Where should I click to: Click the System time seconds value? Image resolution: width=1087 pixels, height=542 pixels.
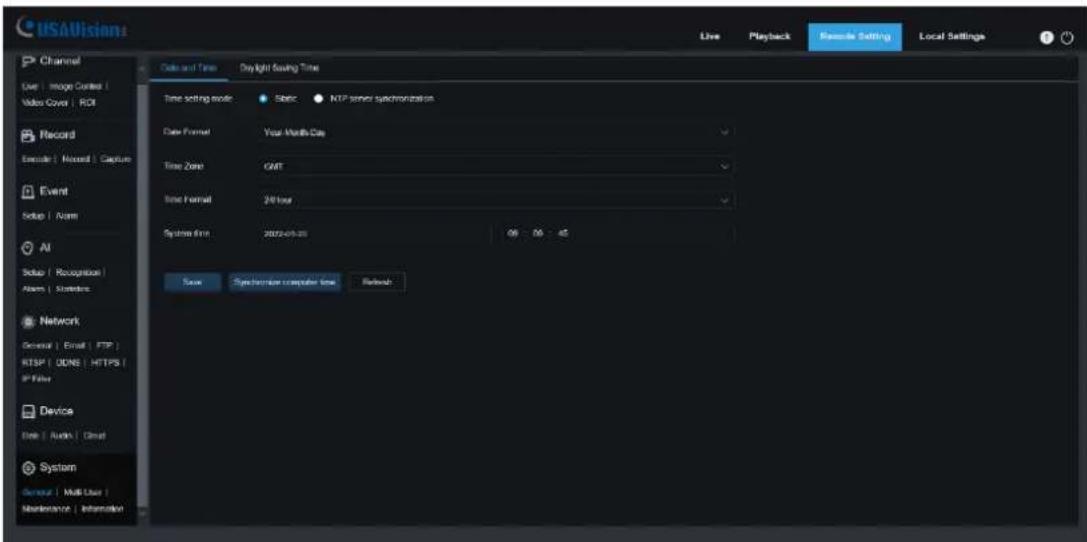(x=562, y=234)
